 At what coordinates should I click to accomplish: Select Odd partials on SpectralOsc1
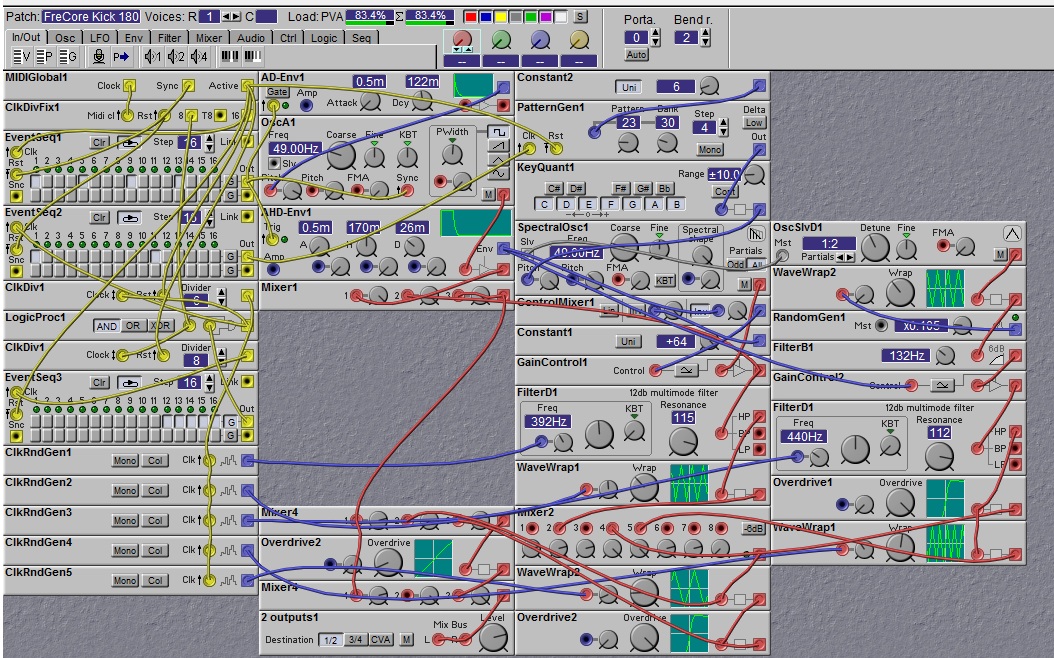(735, 265)
